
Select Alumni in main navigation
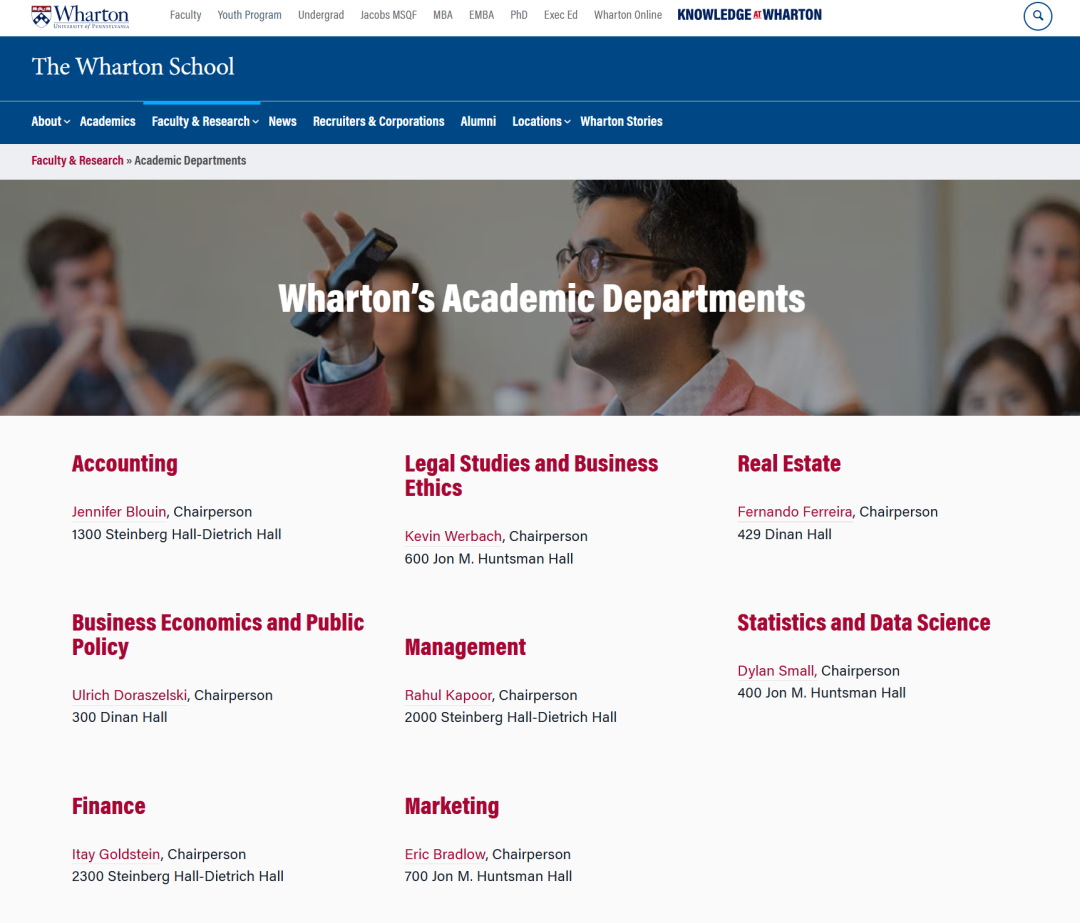coord(478,122)
